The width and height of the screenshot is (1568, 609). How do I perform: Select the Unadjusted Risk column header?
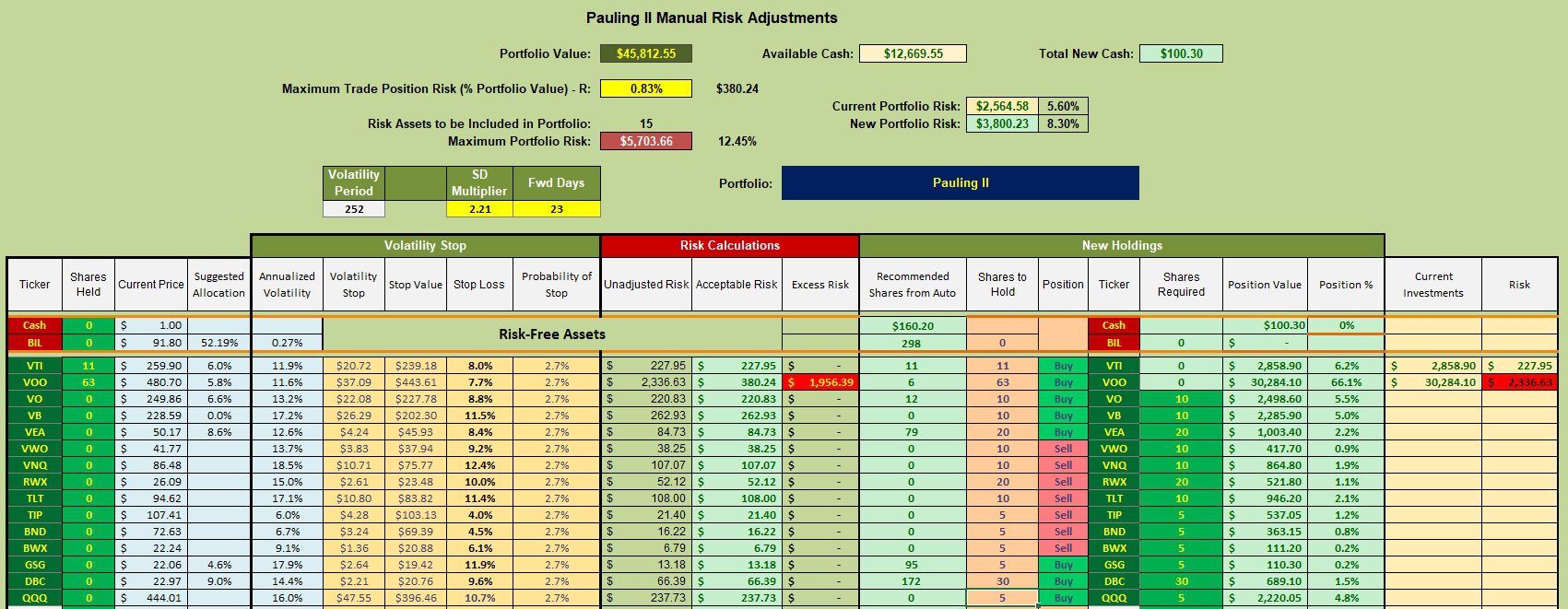point(646,285)
